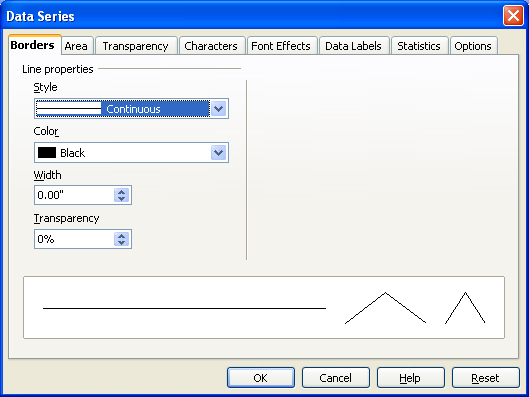Screen dimensions: 529x397
Task: Expand the Color dropdown arrow
Action: pos(219,153)
